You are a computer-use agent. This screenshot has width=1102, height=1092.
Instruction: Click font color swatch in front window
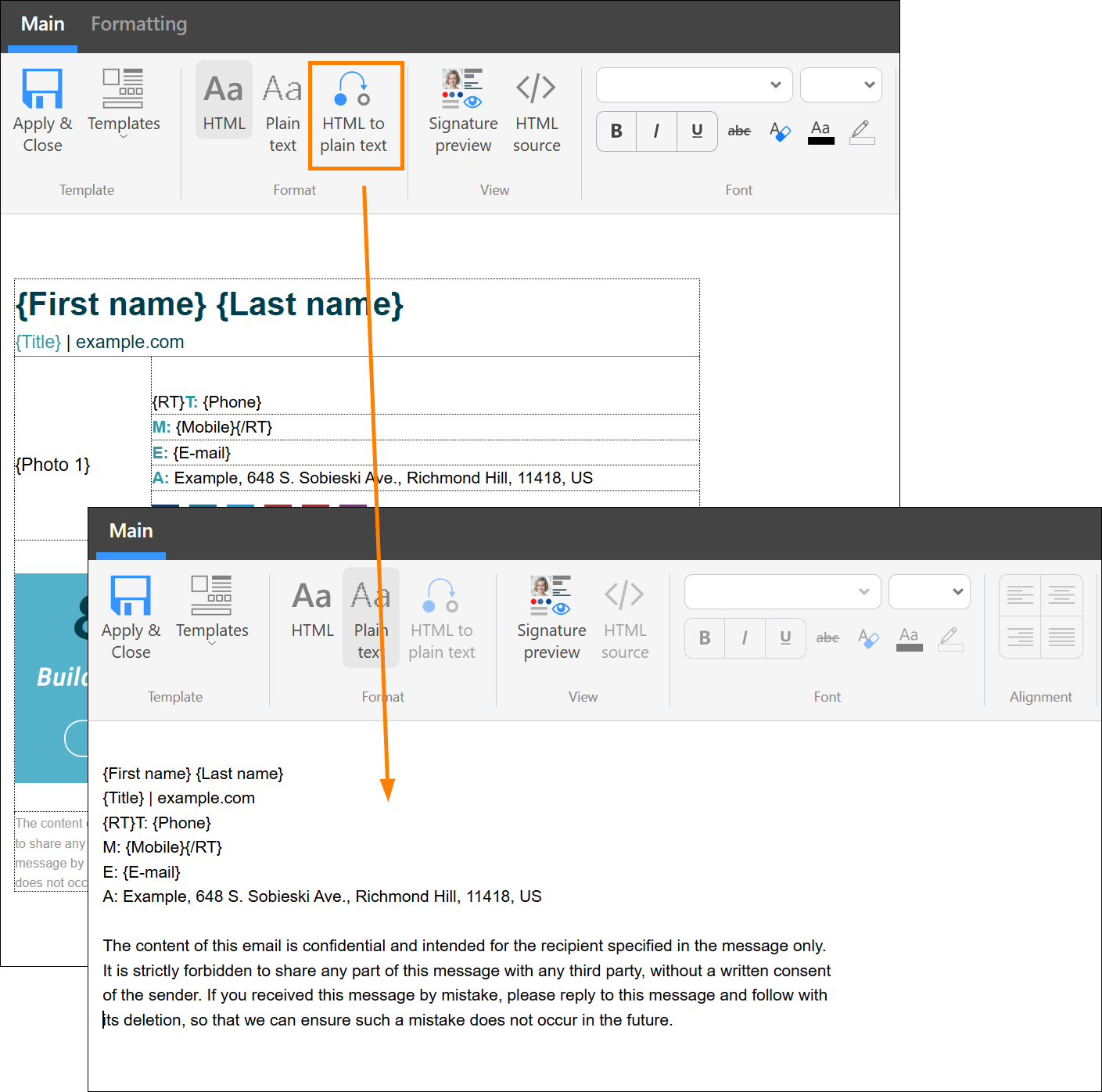tap(909, 638)
